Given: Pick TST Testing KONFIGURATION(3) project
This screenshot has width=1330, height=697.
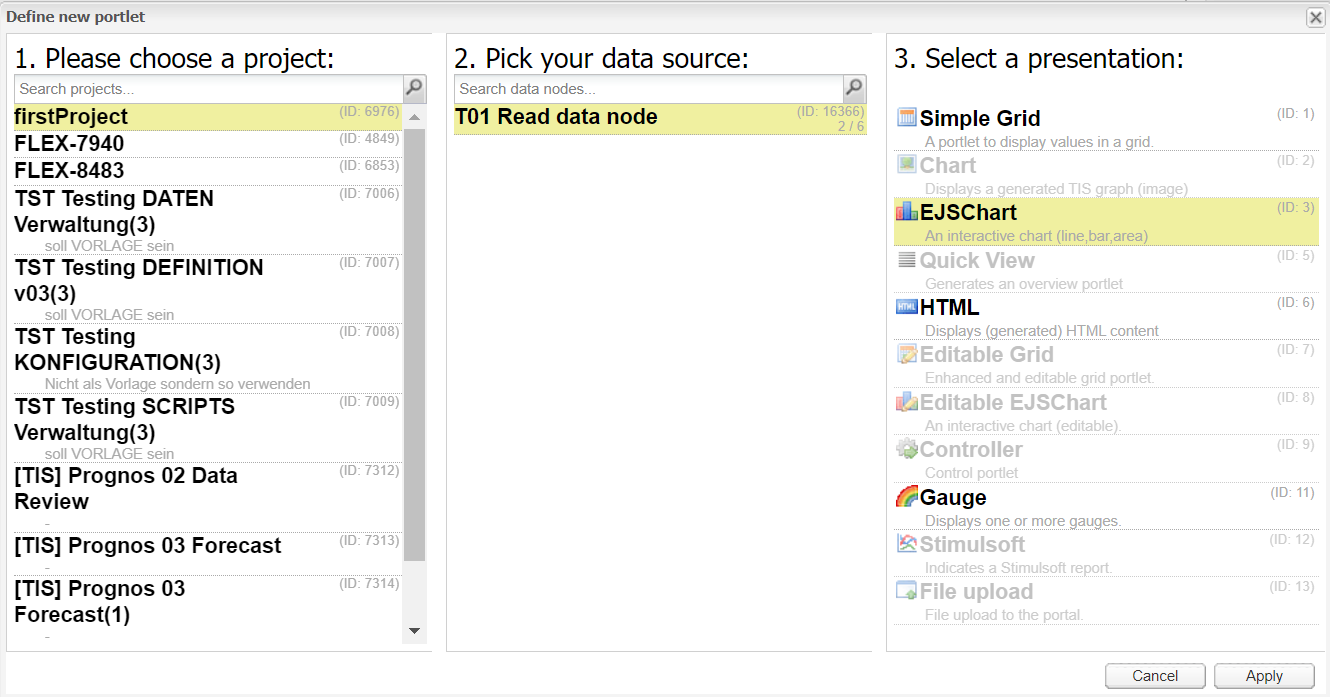Looking at the screenshot, I should [208, 358].
